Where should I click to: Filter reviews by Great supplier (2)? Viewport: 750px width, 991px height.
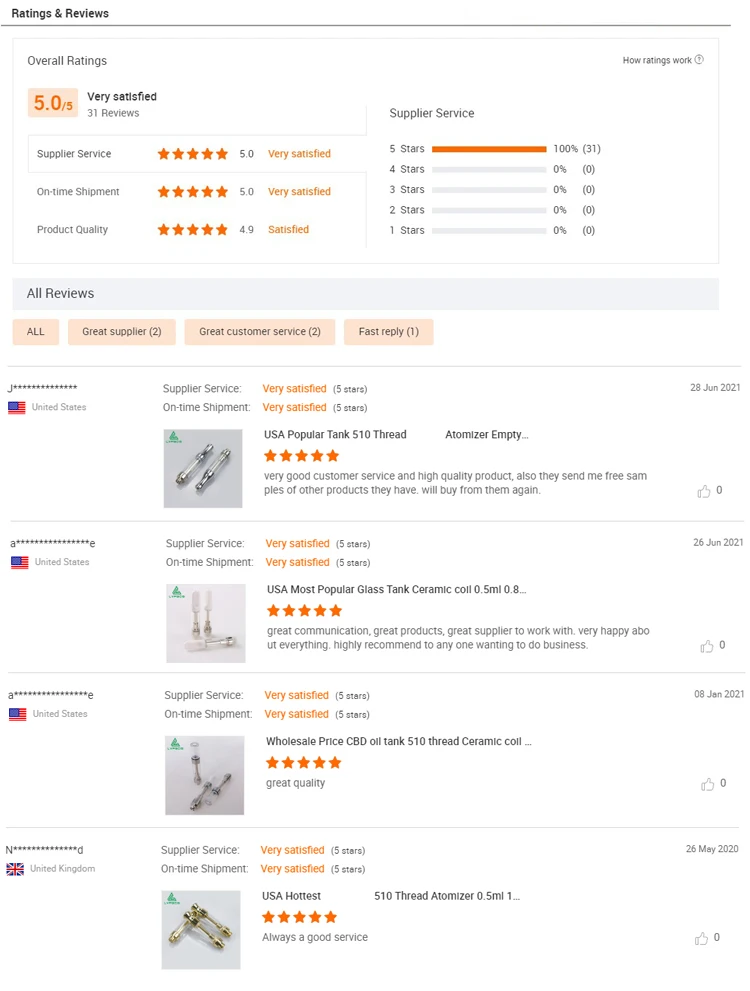pos(121,332)
